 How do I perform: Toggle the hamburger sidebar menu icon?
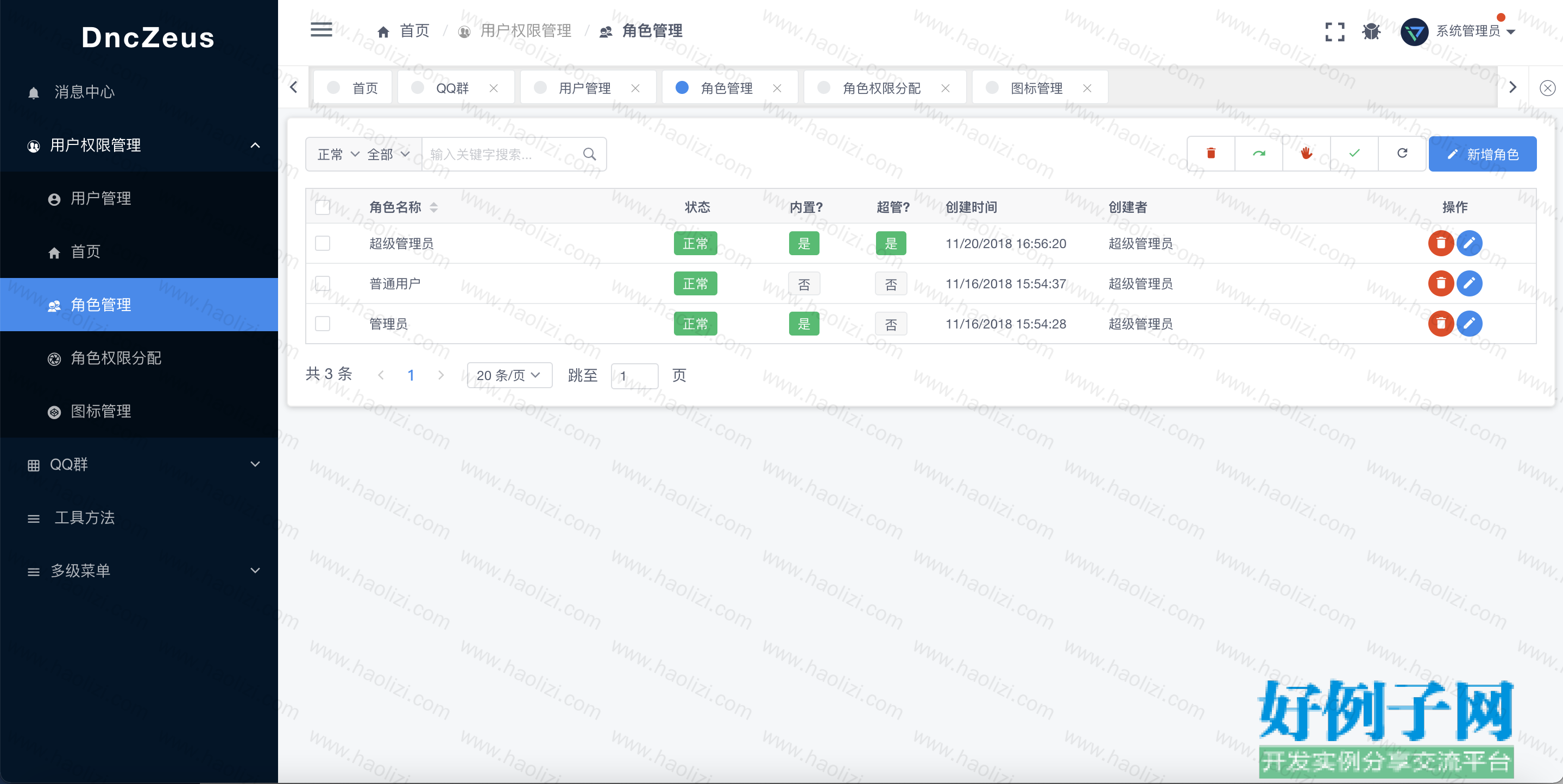click(x=321, y=30)
